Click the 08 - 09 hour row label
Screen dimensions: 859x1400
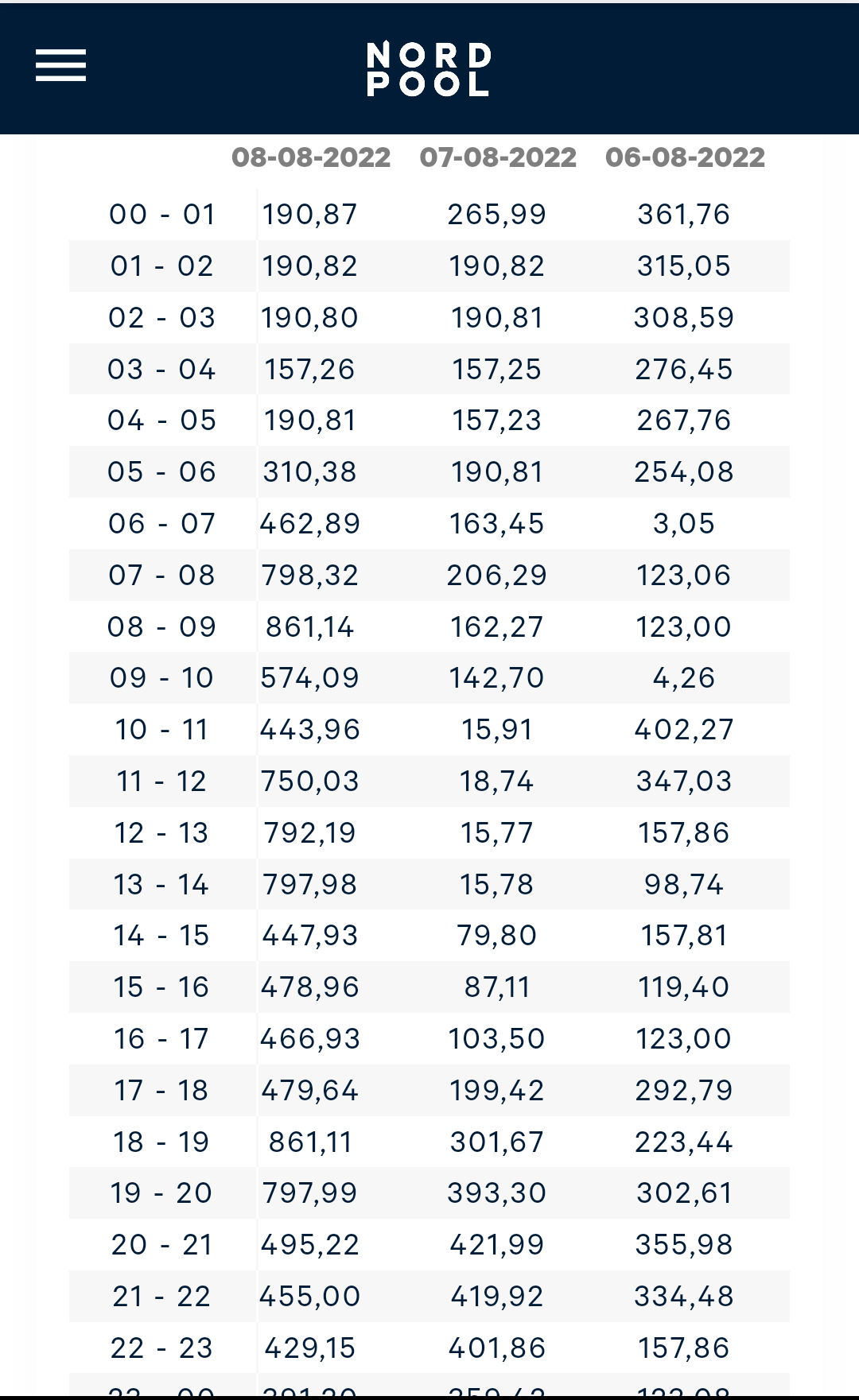click(x=162, y=627)
